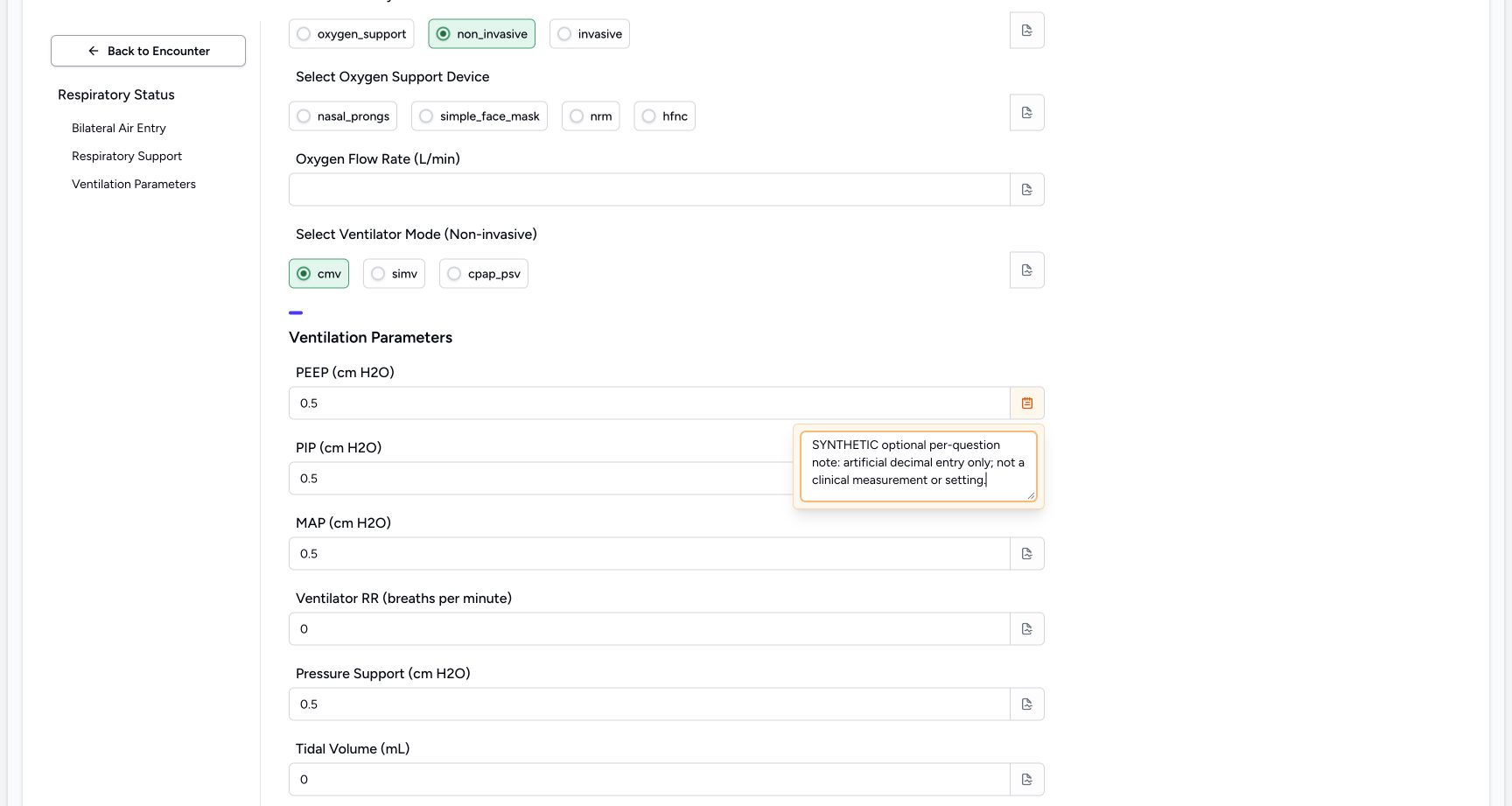Click the MAP value field
The image size is (1512, 806).
coord(649,554)
